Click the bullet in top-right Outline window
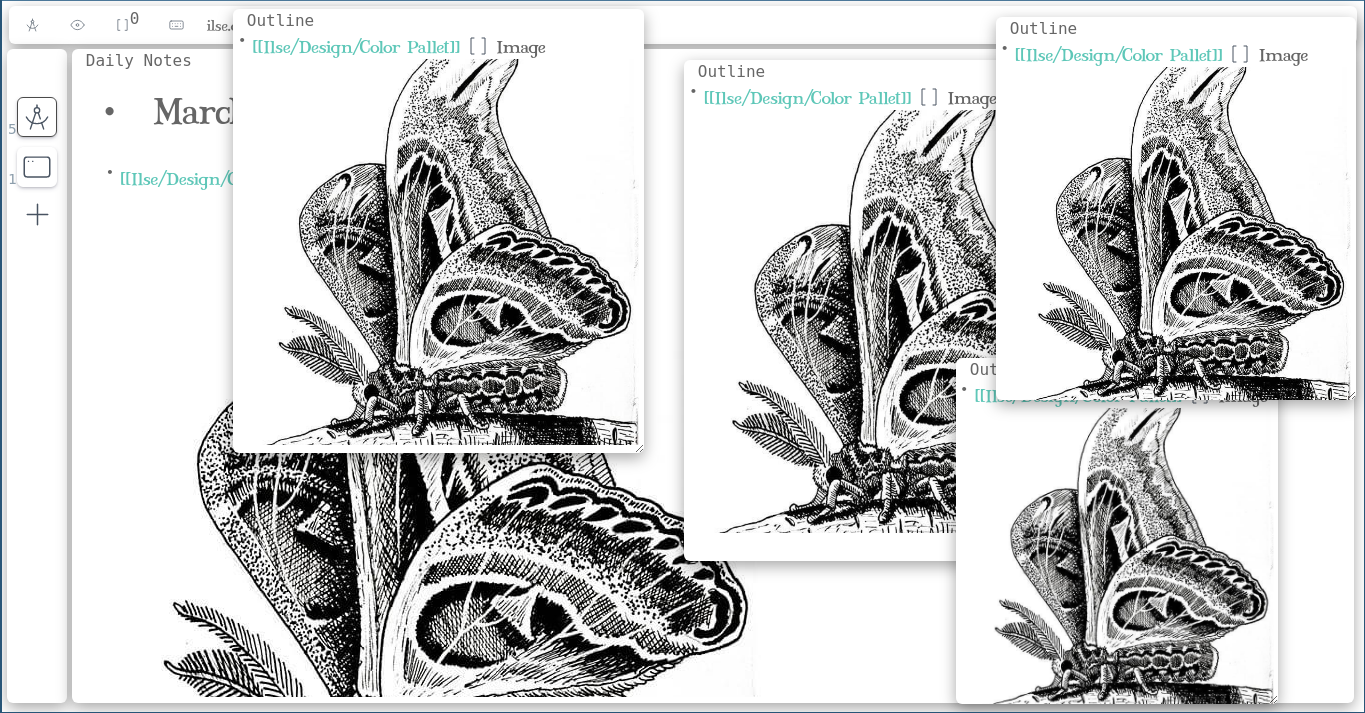 [x=1005, y=49]
